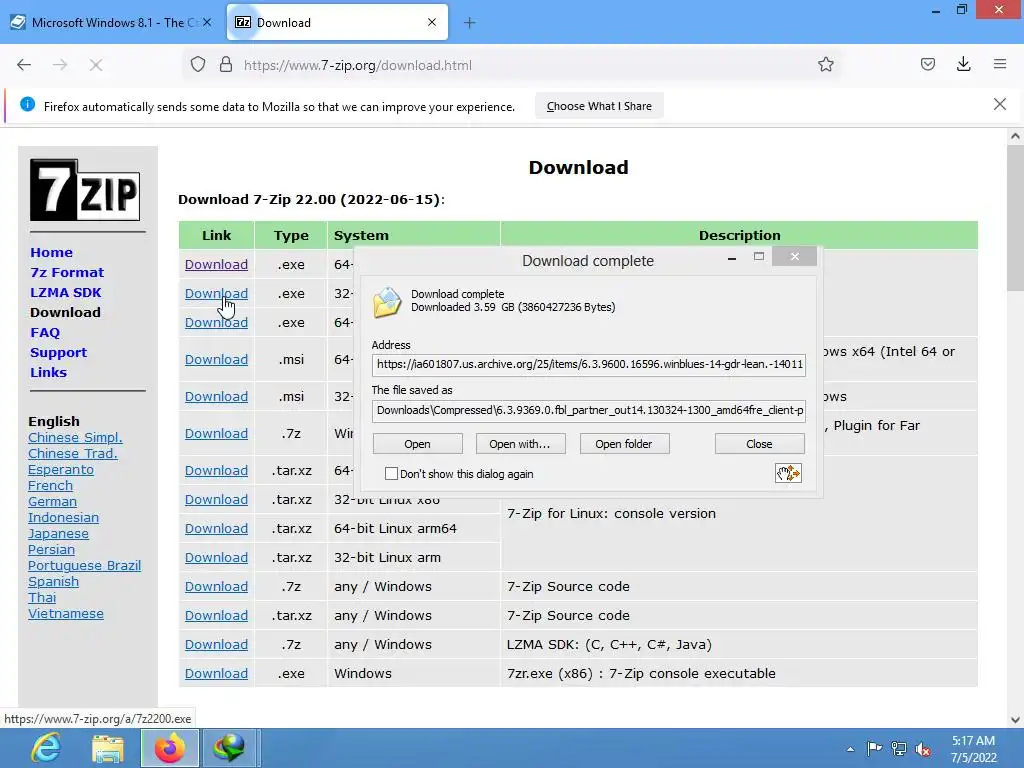Click the Open with... button
This screenshot has width=1024, height=768.
(520, 444)
